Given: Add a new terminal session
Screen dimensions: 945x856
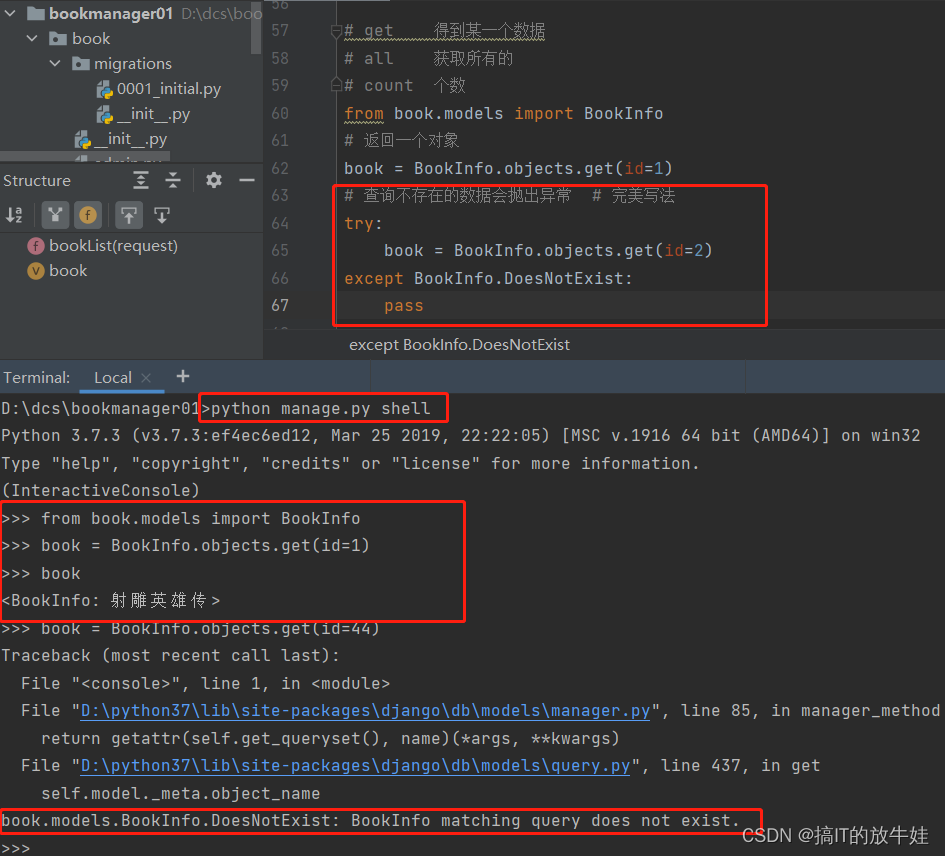Looking at the screenshot, I should click(x=183, y=377).
